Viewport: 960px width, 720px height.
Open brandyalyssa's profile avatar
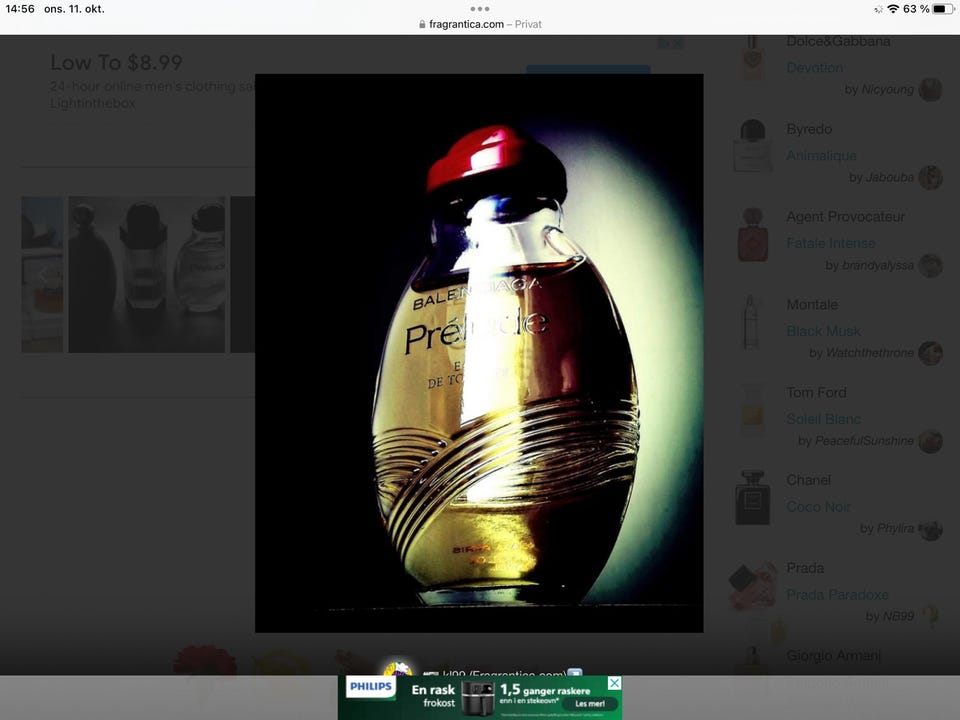tap(931, 266)
